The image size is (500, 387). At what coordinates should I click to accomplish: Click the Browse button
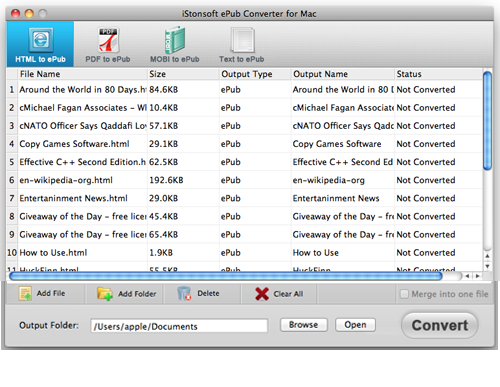coord(304,325)
